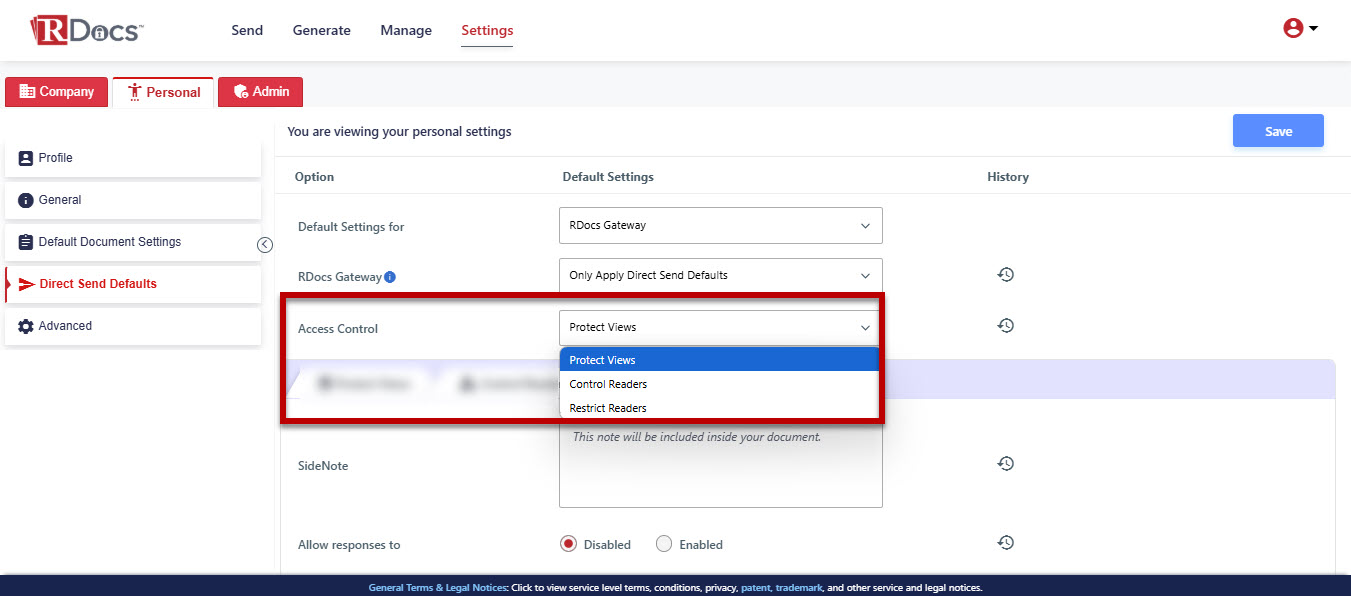Open the Send menu
This screenshot has height=596, width=1351.
[x=247, y=30]
